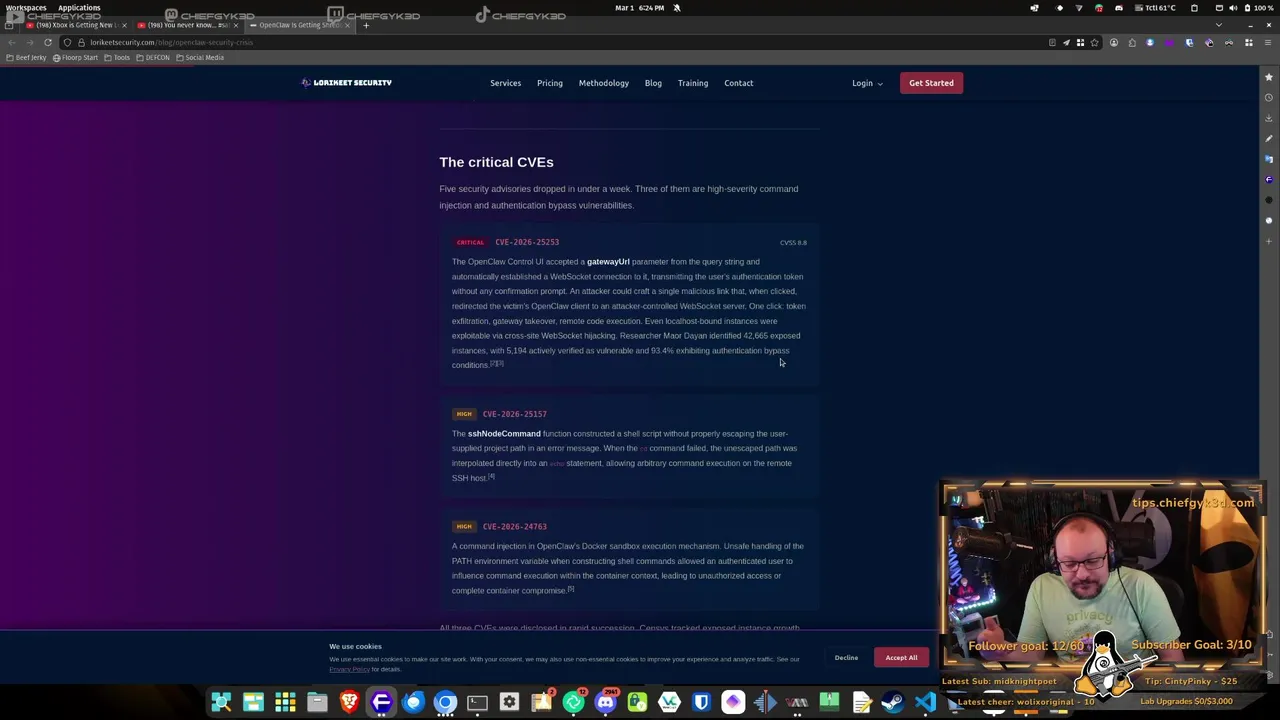Open the list-all-tabs chevron dropdown

click(x=1218, y=25)
